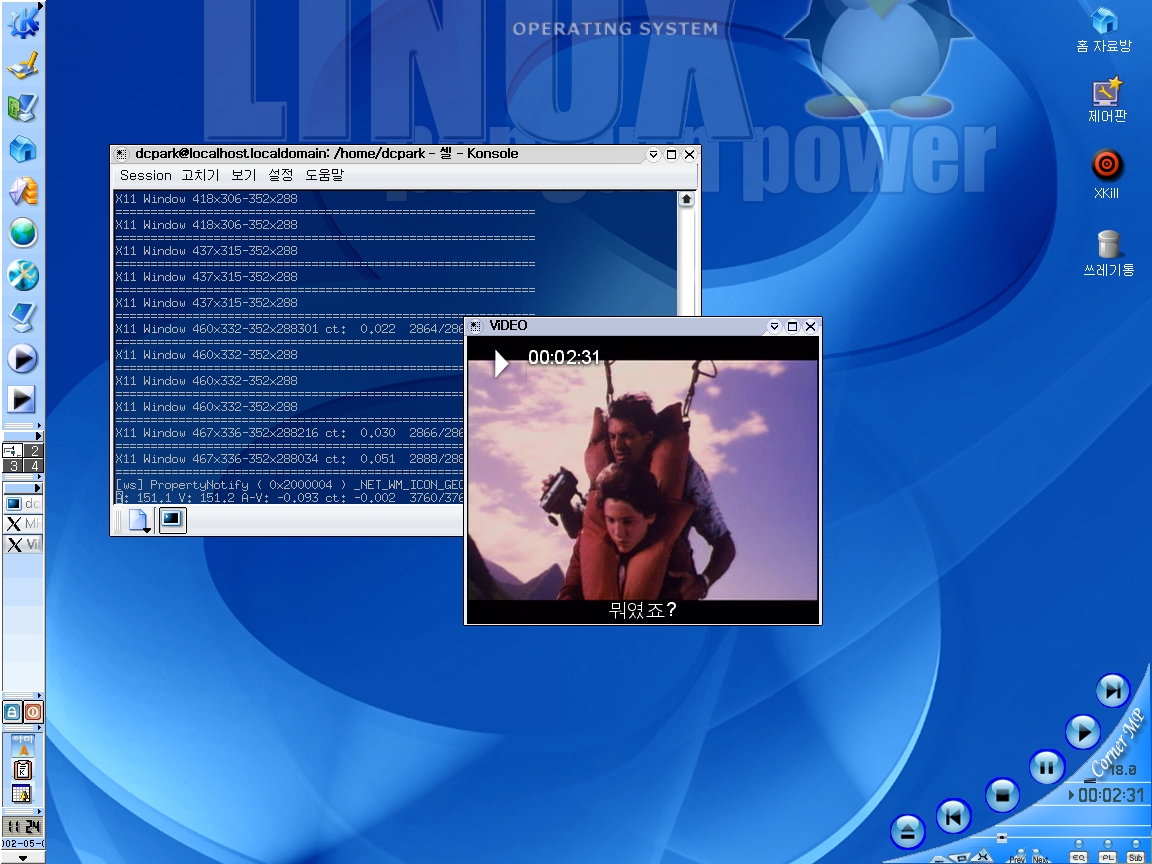Image resolution: width=1152 pixels, height=864 pixels.
Task: Click the Eject button in Corner MP
Action: click(907, 831)
